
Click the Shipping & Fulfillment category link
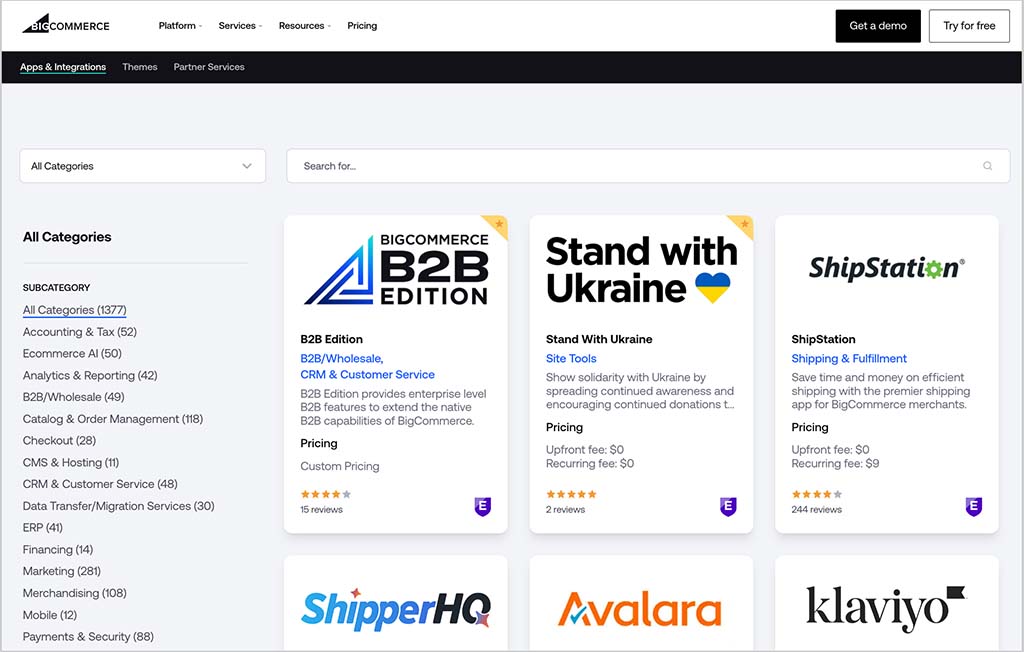(849, 359)
